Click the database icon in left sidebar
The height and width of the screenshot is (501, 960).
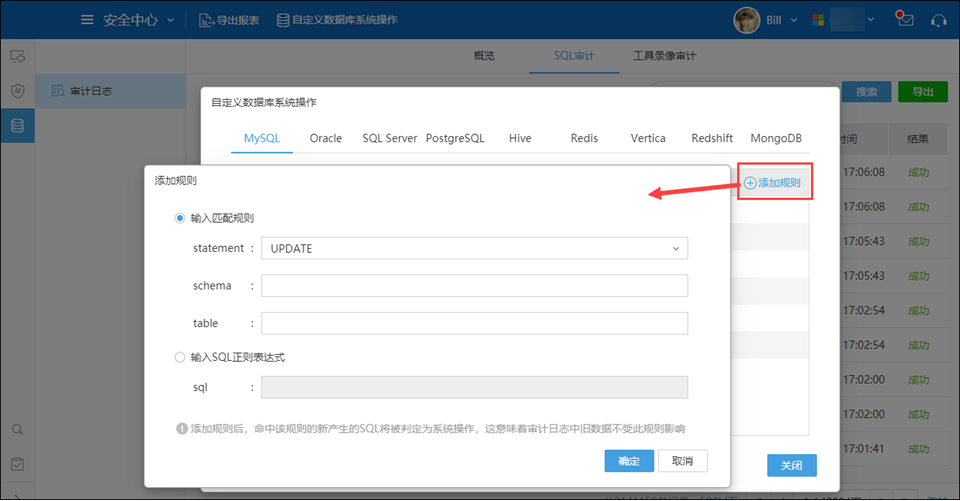tap(17, 125)
